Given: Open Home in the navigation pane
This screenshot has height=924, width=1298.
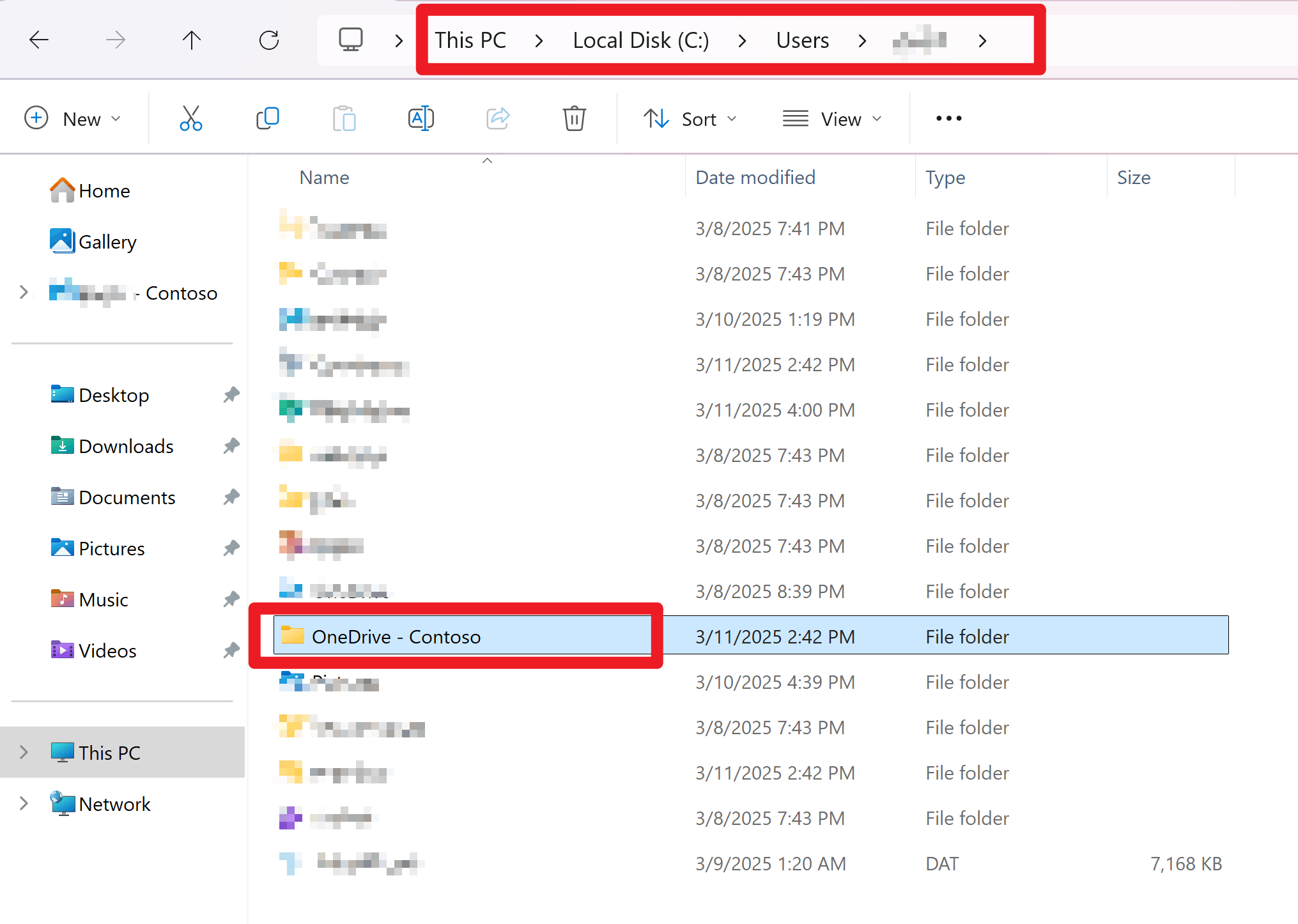Looking at the screenshot, I should [x=90, y=190].
